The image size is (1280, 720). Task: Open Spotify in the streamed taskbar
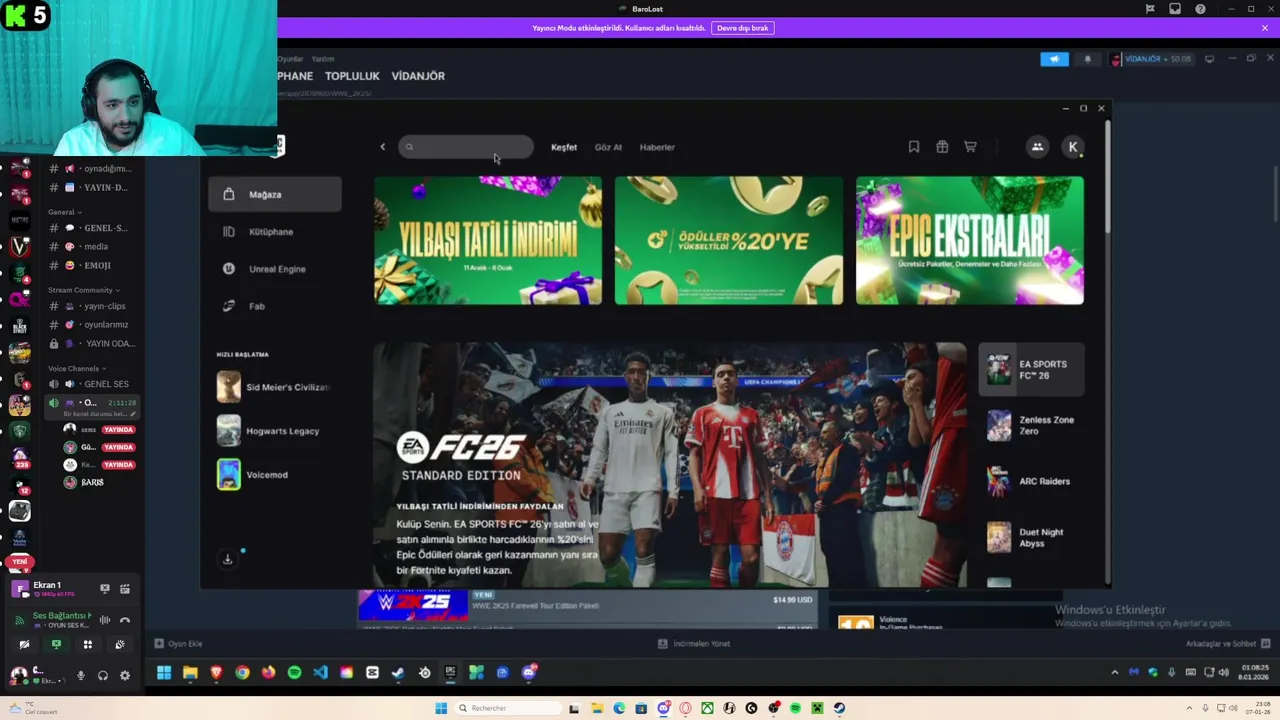click(x=294, y=673)
